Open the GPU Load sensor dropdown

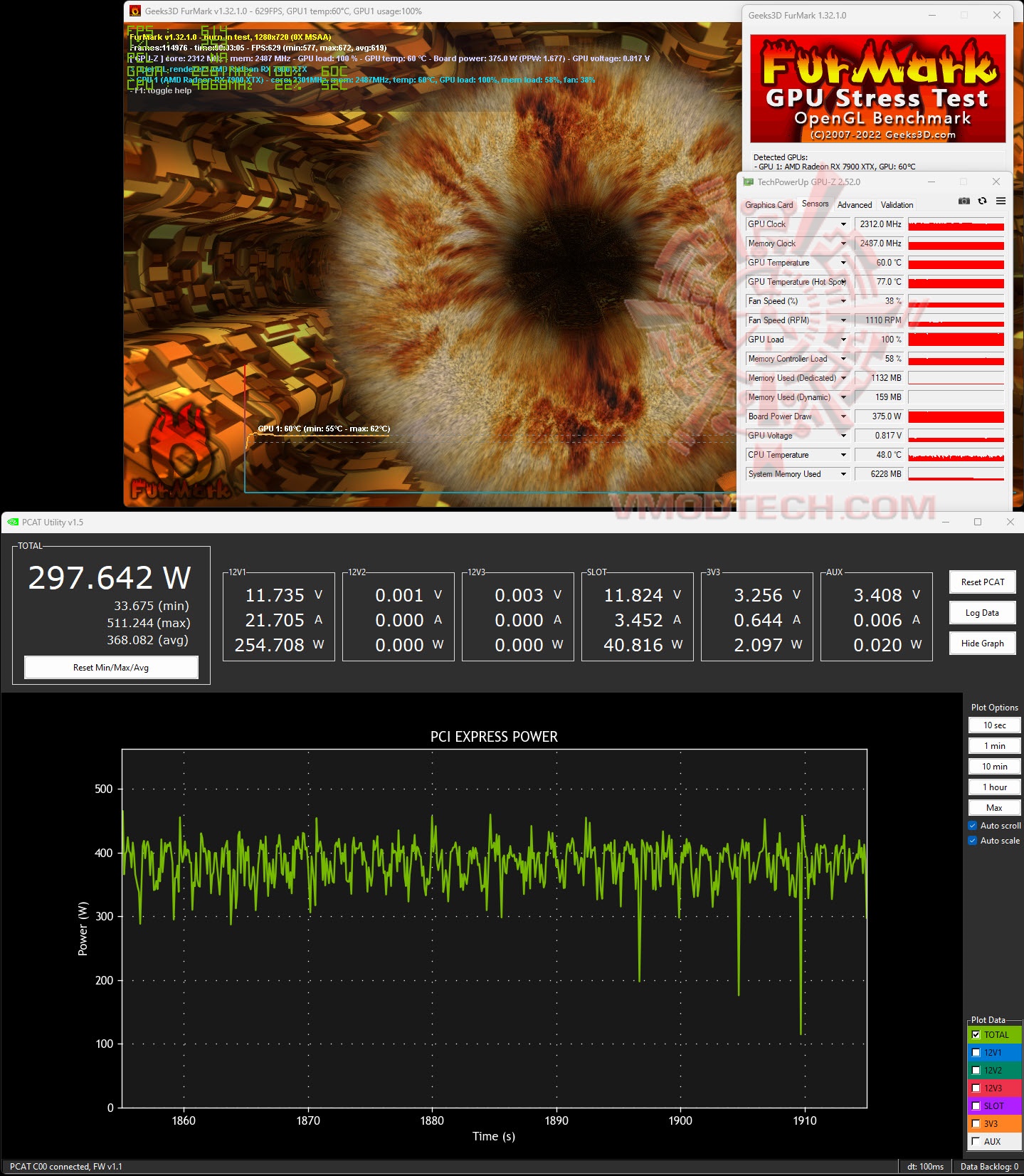[x=844, y=340]
